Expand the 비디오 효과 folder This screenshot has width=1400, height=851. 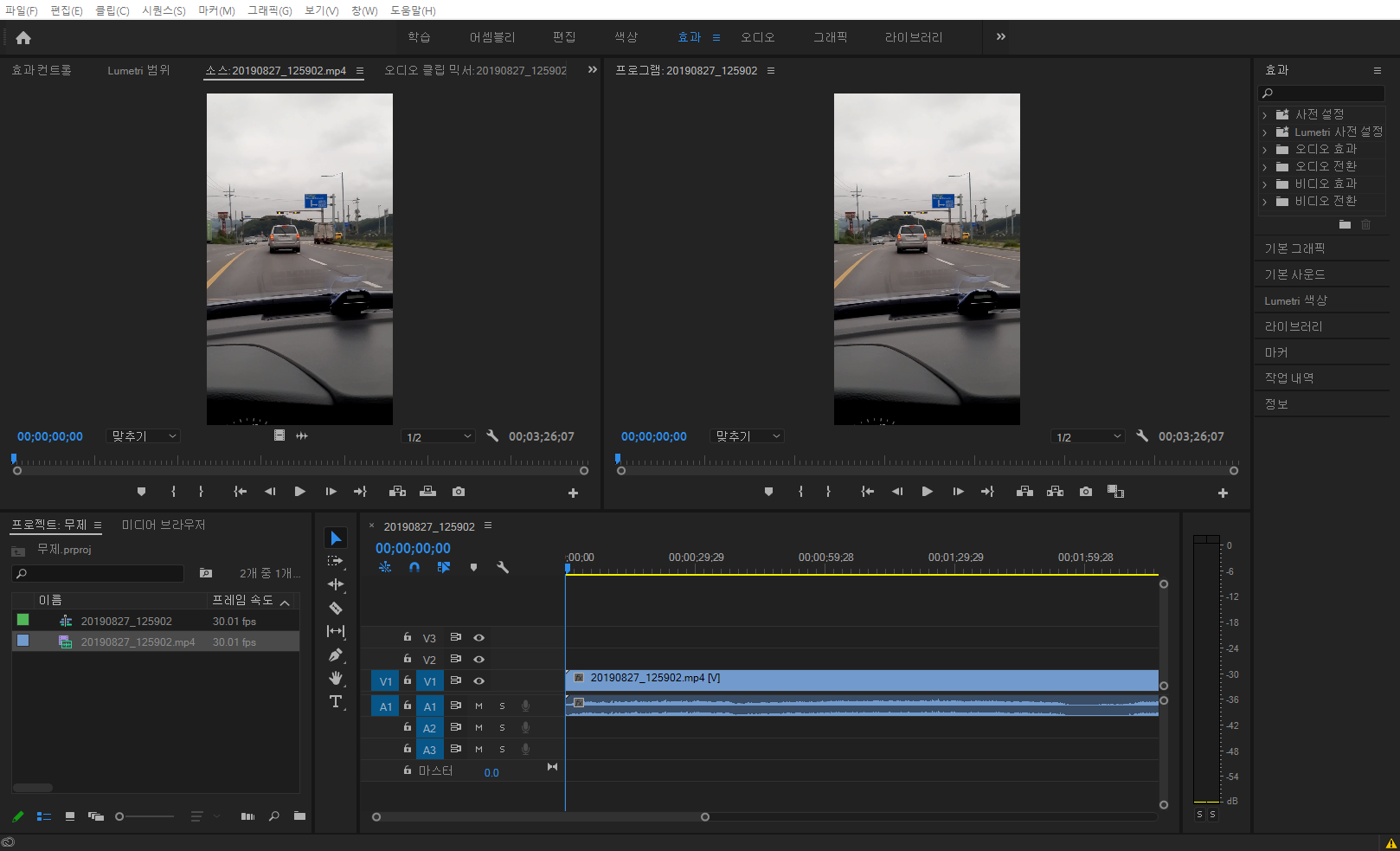pos(1265,184)
